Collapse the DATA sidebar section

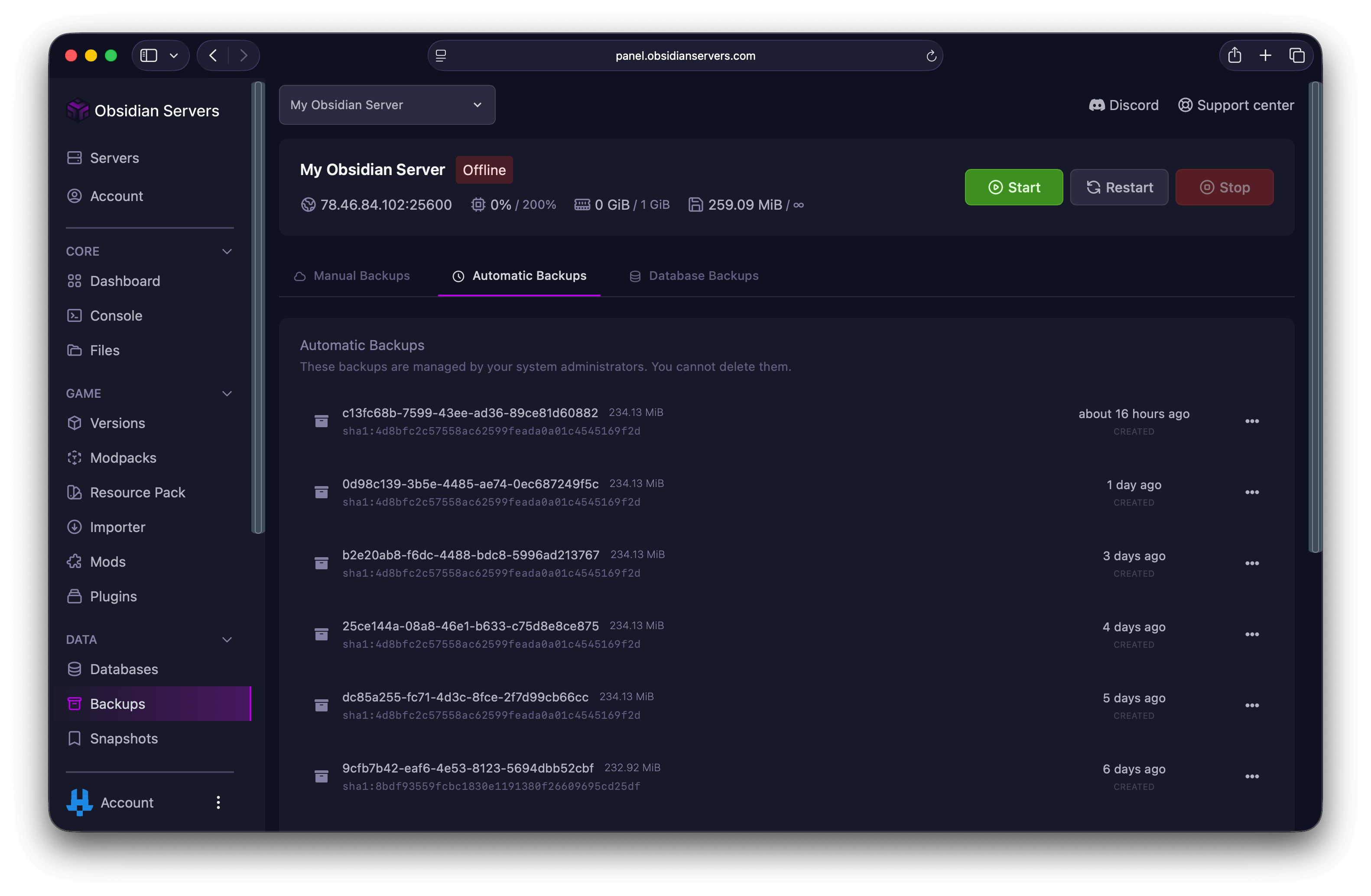(227, 640)
